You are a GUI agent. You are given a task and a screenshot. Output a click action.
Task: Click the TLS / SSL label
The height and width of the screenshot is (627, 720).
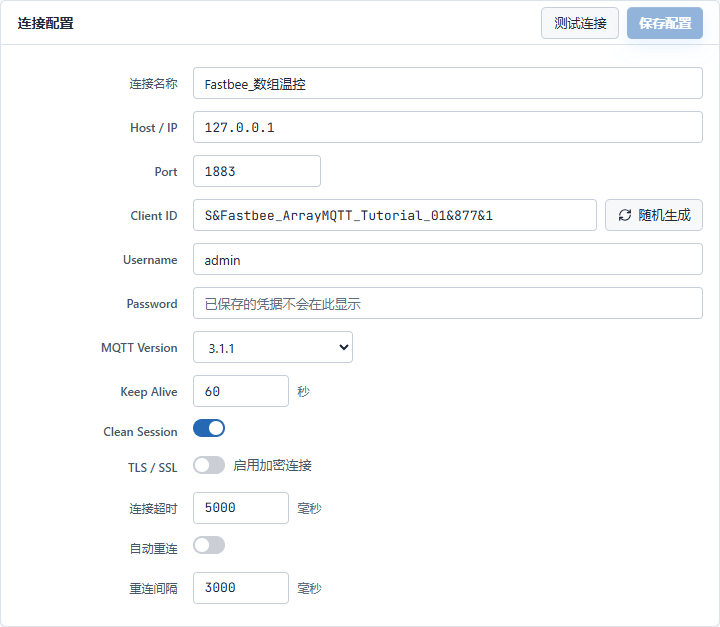coord(152,468)
